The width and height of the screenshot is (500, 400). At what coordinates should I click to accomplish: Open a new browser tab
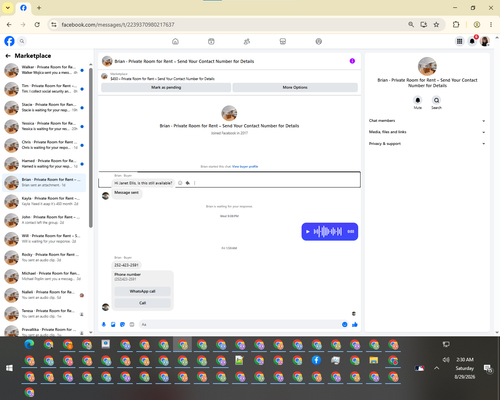point(39,8)
